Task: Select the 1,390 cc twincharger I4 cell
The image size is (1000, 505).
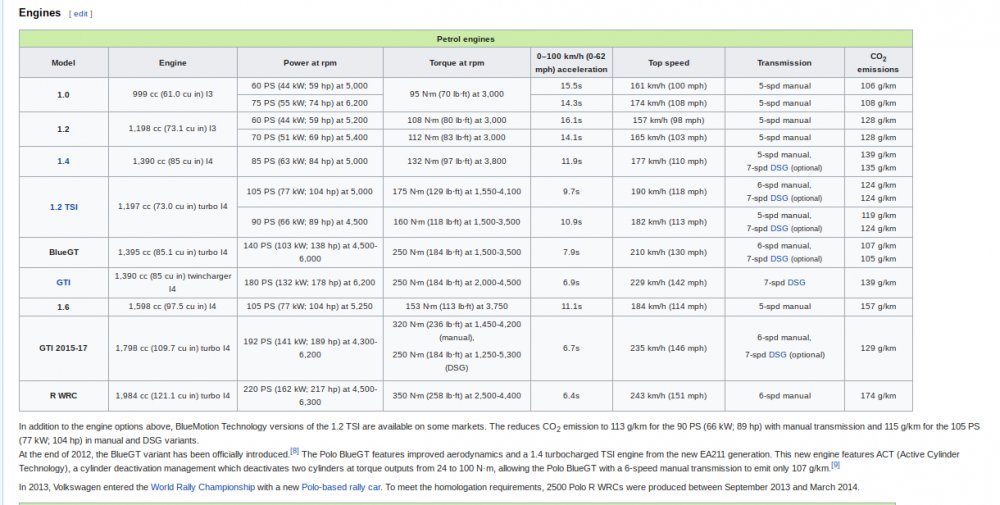Action: coord(172,282)
